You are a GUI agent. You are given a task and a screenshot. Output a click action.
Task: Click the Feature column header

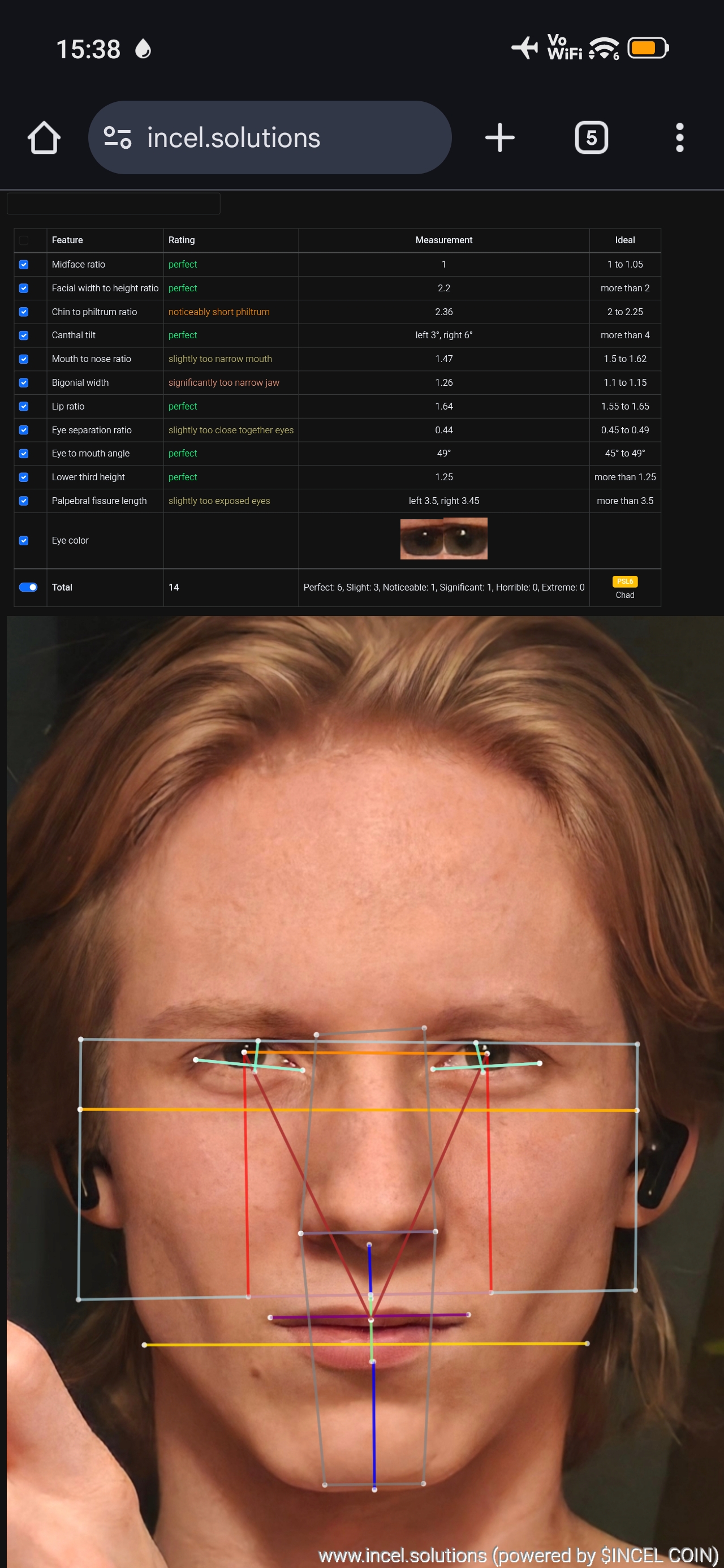[67, 240]
